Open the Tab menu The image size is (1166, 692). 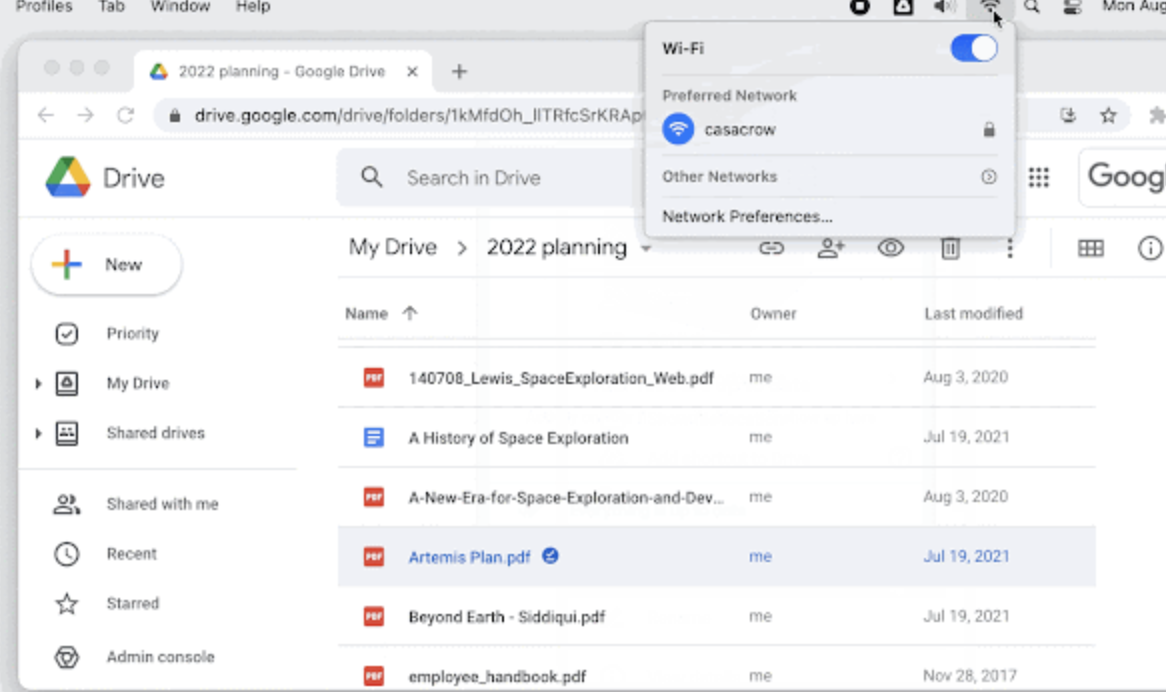[x=112, y=7]
